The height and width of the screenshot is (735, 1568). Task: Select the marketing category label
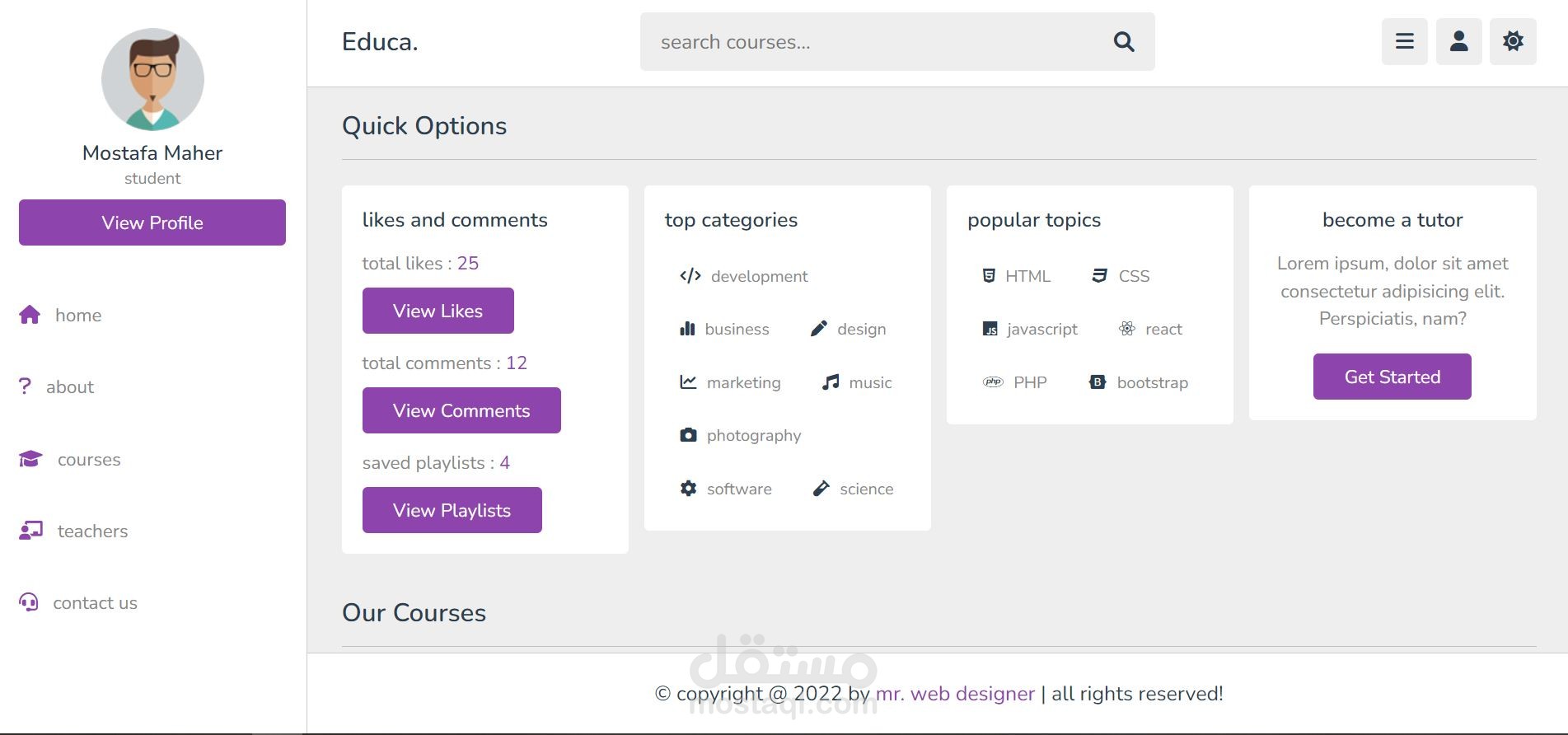point(743,382)
